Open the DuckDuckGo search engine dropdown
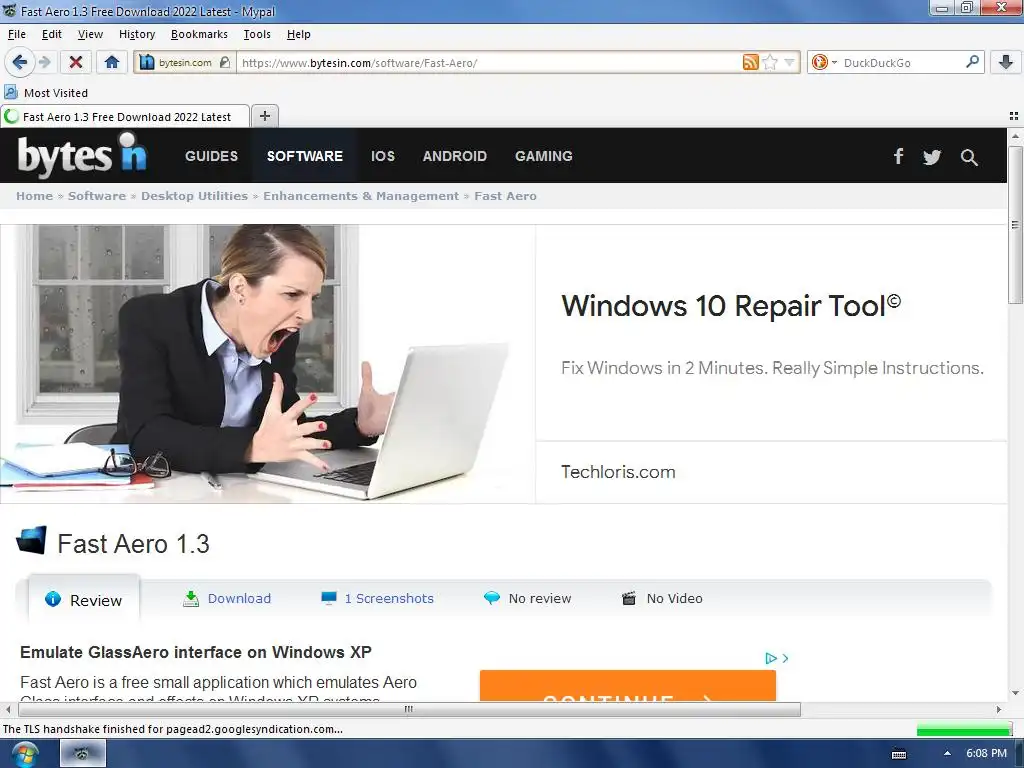The width and height of the screenshot is (1024, 768). (824, 63)
